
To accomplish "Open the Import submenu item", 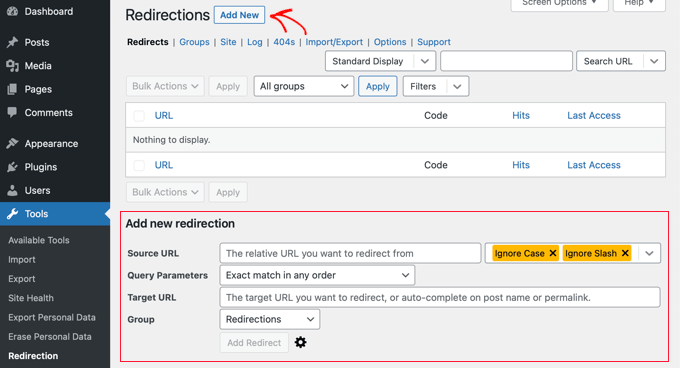I will pyautogui.click(x=22, y=260).
